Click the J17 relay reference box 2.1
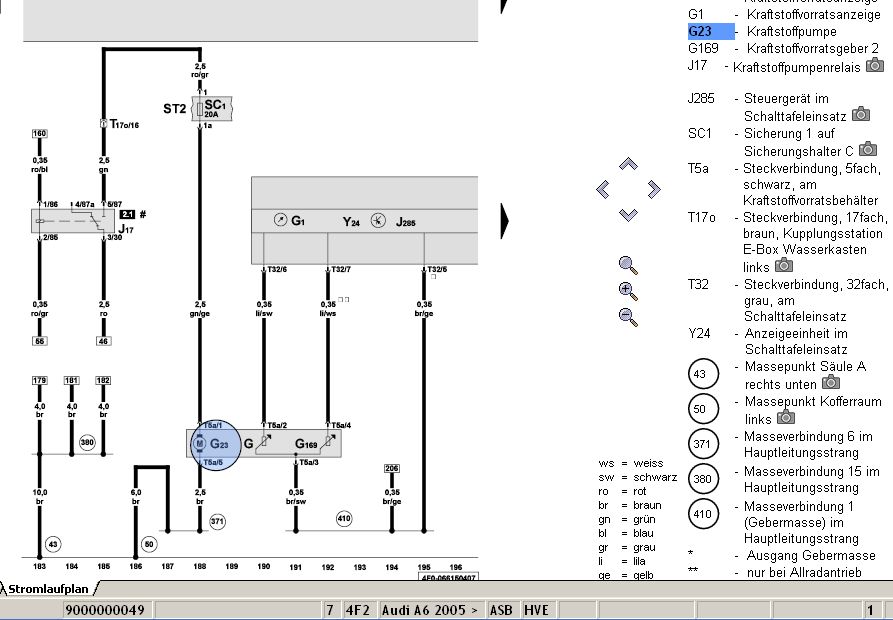Screen dimensions: 893x620 [x=127, y=214]
